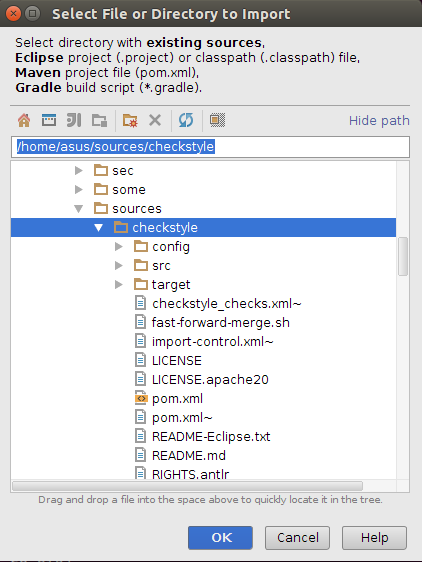This screenshot has width=422, height=562.
Task: Select the target folder icon
Action: click(x=141, y=284)
